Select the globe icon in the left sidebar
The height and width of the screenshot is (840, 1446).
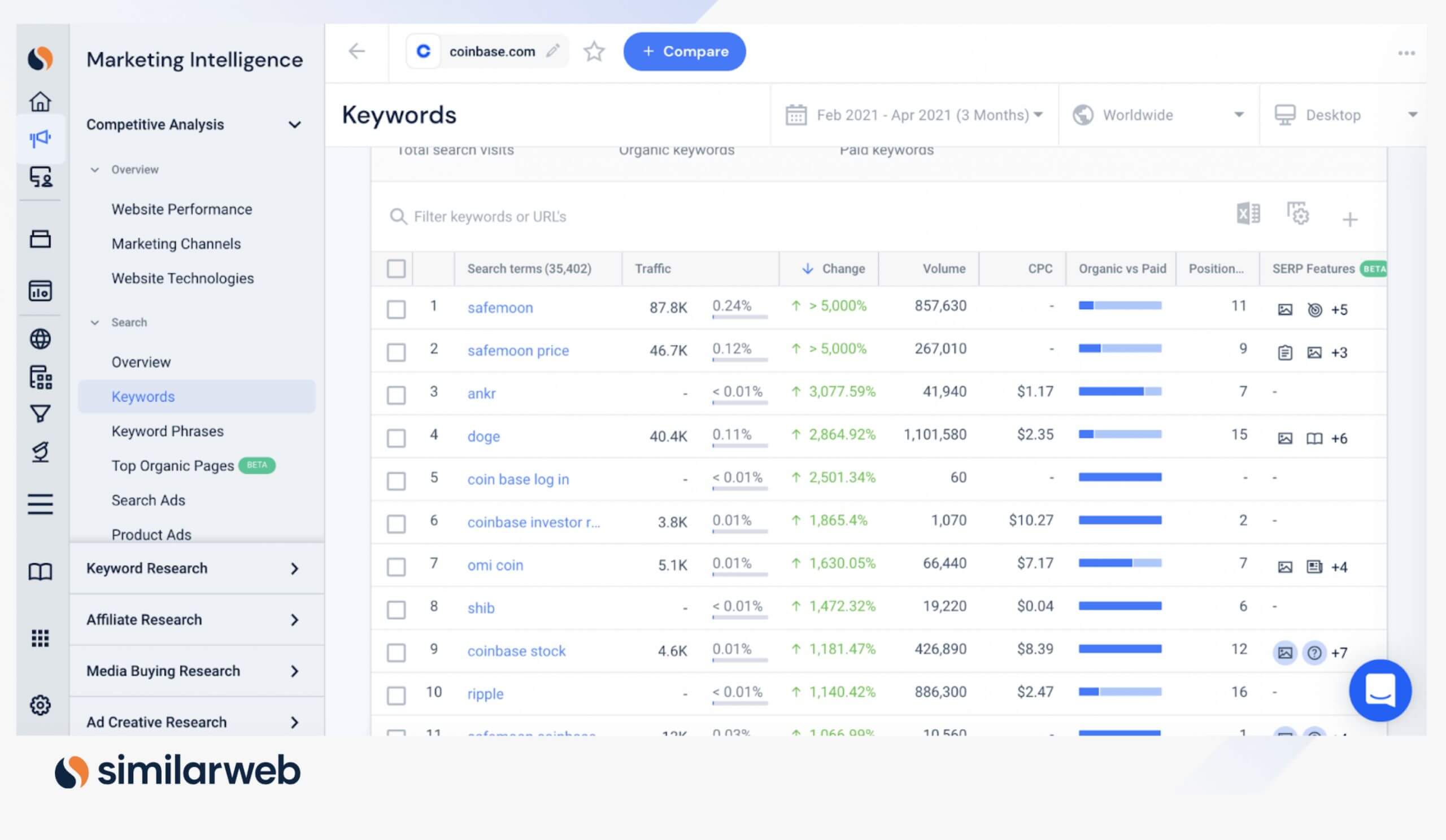pos(40,338)
